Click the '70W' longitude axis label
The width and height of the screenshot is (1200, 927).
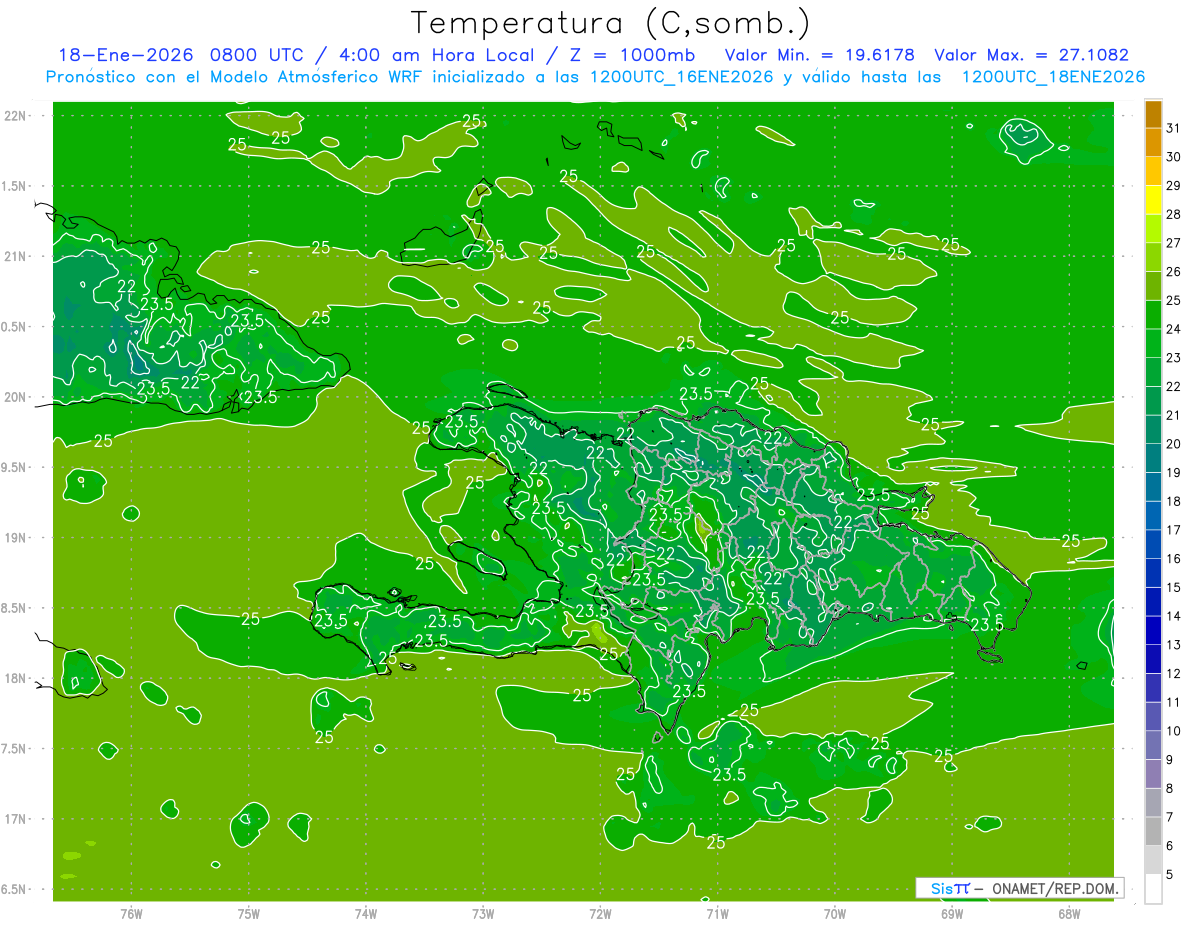click(835, 913)
